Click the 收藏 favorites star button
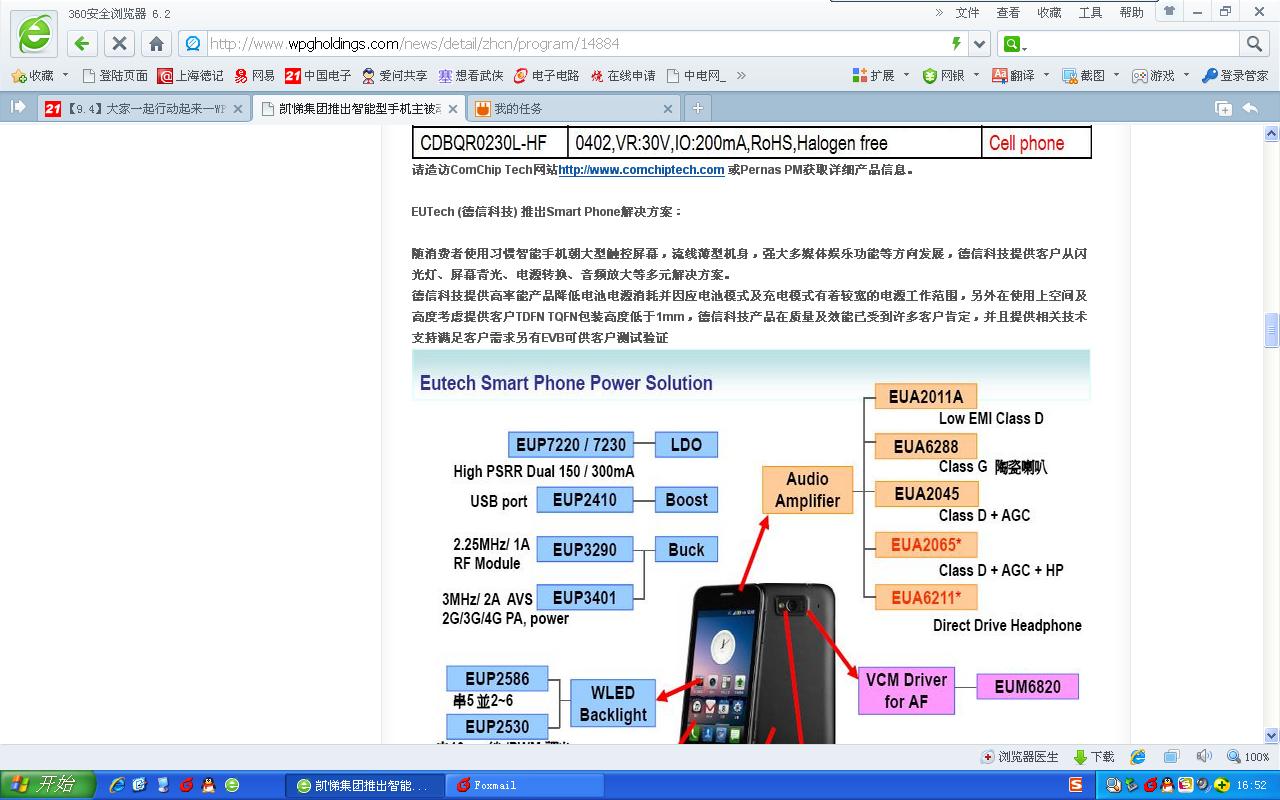 point(33,75)
